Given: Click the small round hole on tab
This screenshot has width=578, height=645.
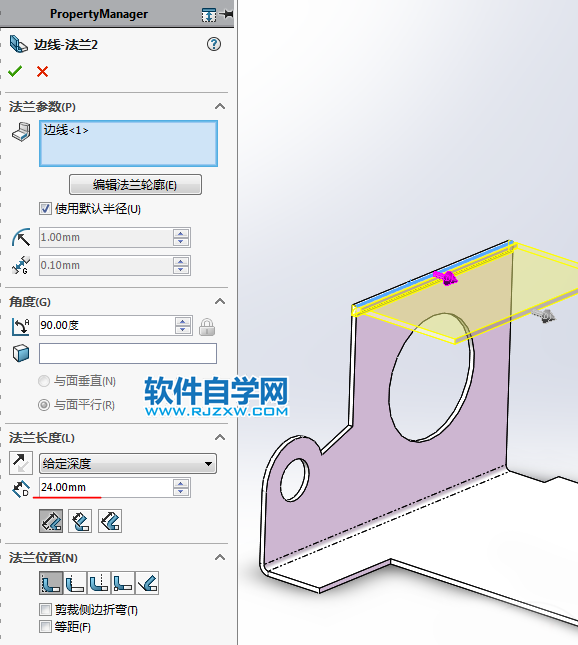Looking at the screenshot, I should coord(295,480).
